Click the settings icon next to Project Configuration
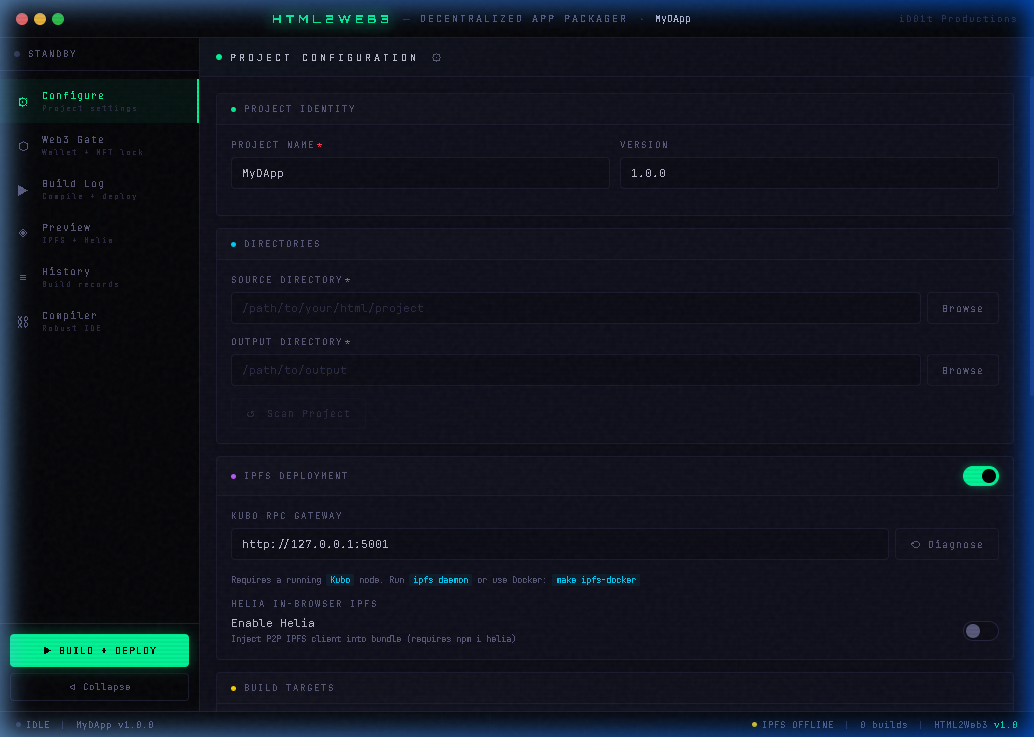 (x=437, y=58)
